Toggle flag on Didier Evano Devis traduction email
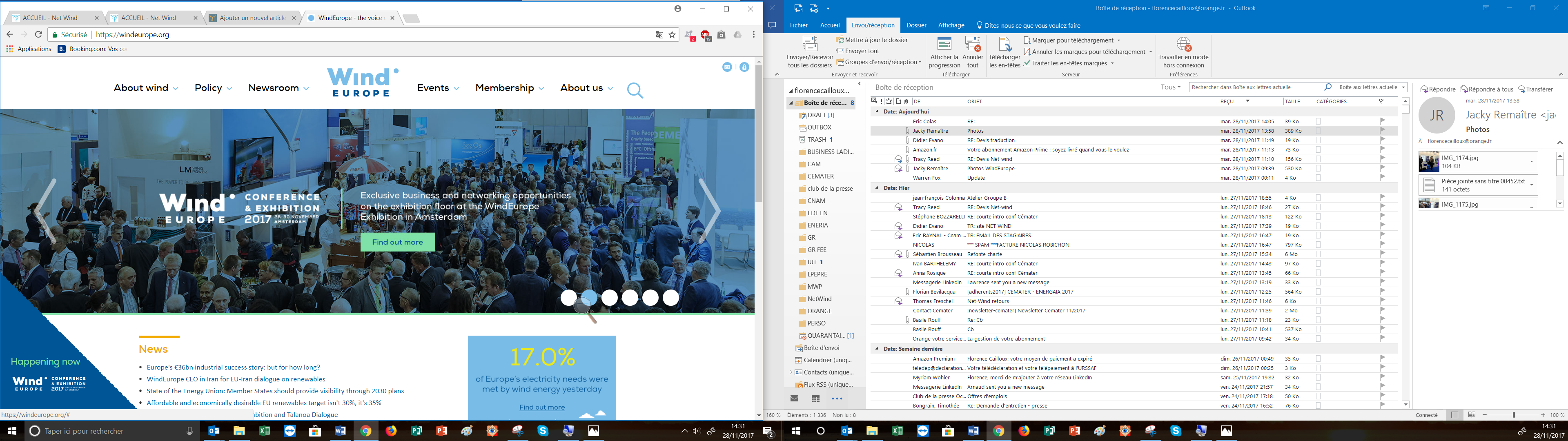Screen dimensions: 1568x441 1382,140
